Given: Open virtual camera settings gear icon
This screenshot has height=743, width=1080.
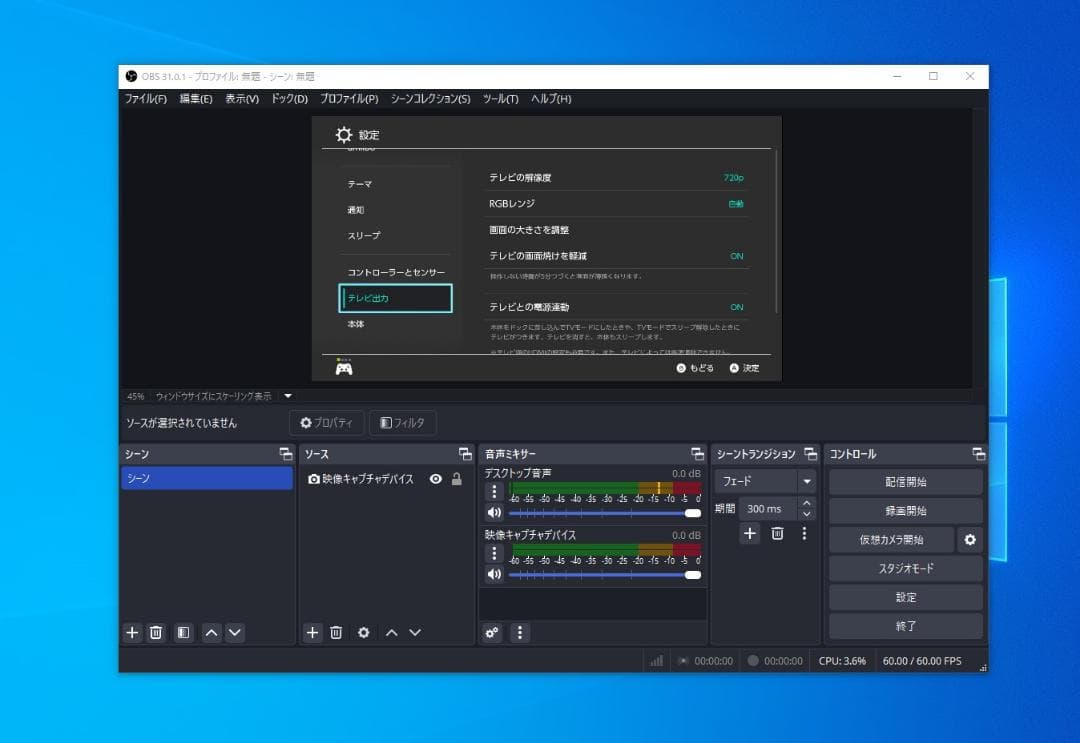Looking at the screenshot, I should coord(969,540).
